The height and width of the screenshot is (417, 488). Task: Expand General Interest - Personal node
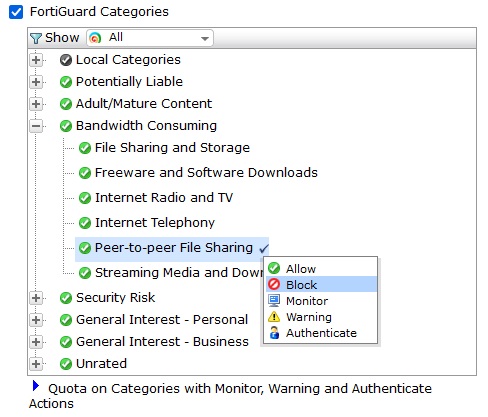click(x=36, y=320)
